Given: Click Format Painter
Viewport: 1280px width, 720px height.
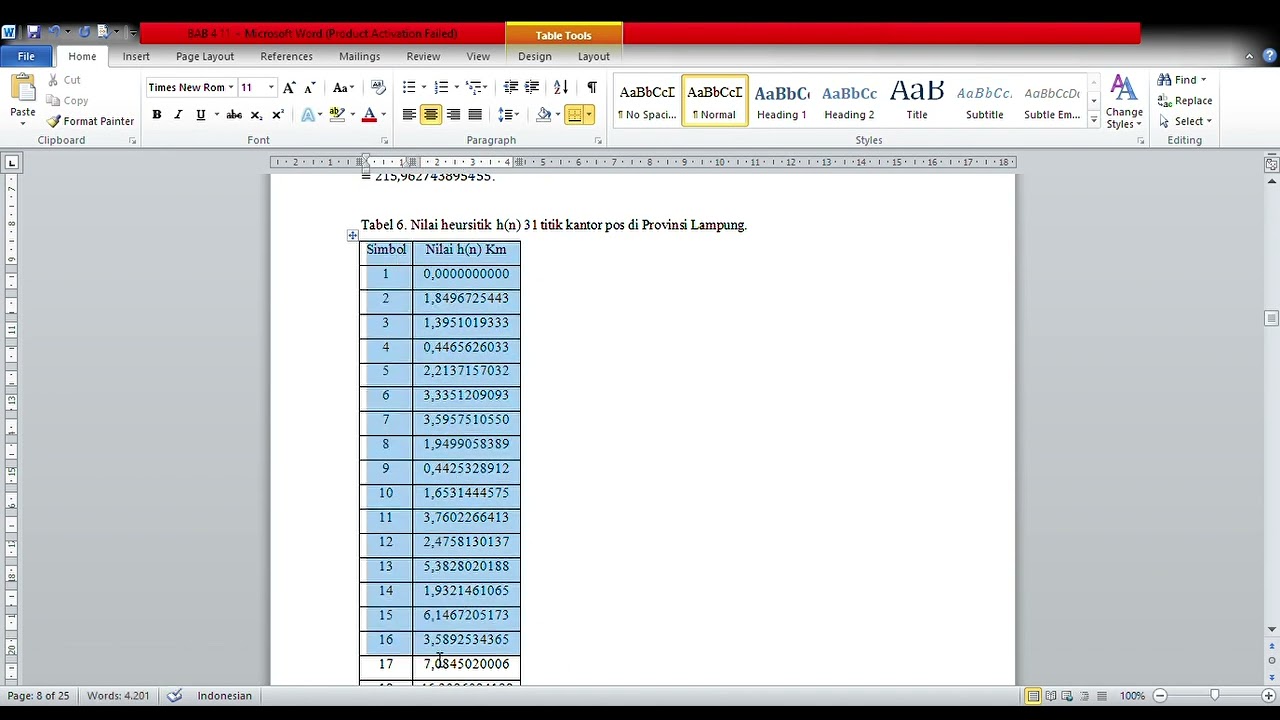Looking at the screenshot, I should [x=90, y=121].
